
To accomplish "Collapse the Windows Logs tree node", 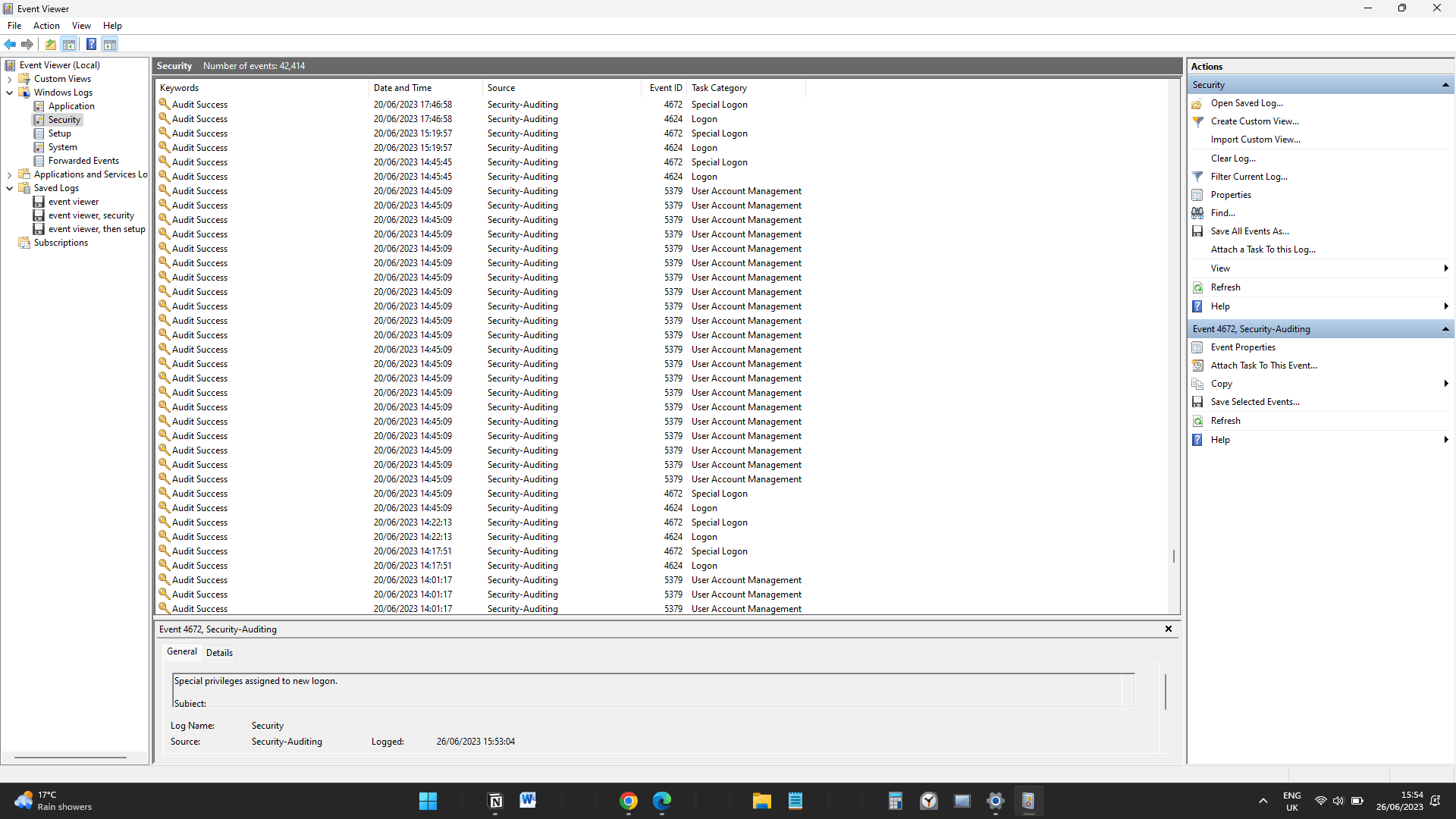I will pos(9,93).
